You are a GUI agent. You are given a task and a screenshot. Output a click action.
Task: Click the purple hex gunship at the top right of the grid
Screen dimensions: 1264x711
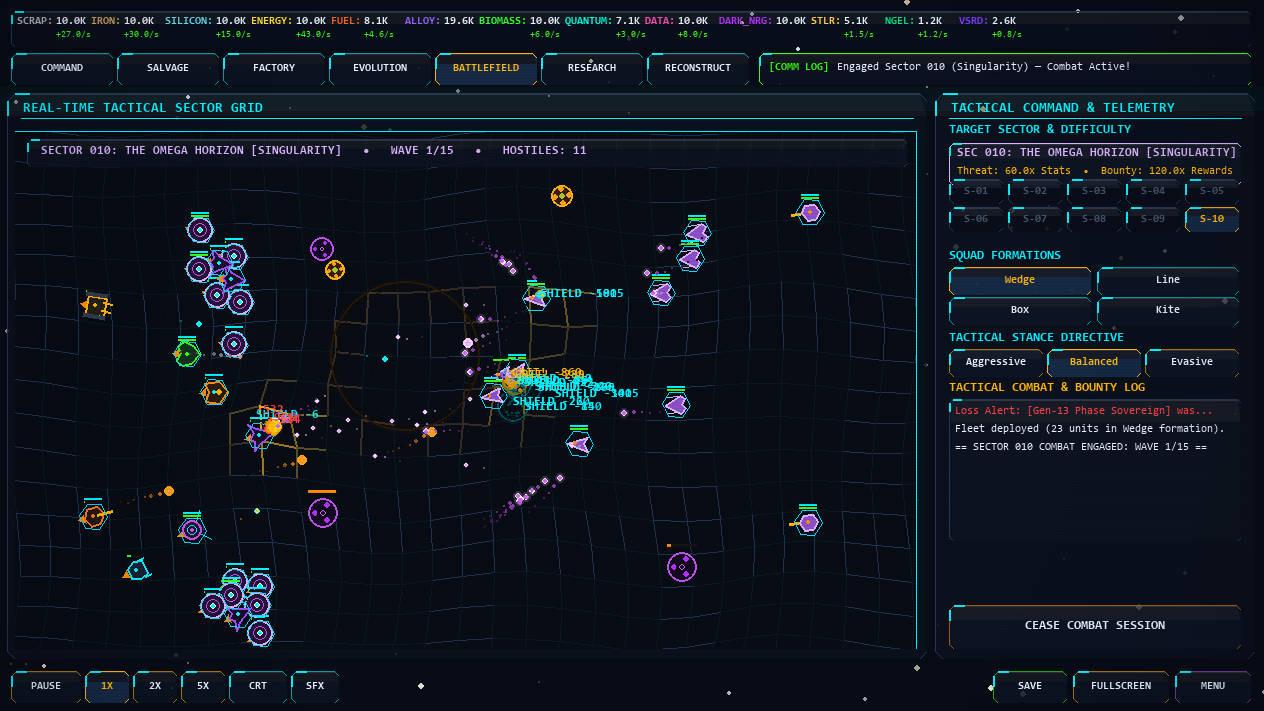809,212
